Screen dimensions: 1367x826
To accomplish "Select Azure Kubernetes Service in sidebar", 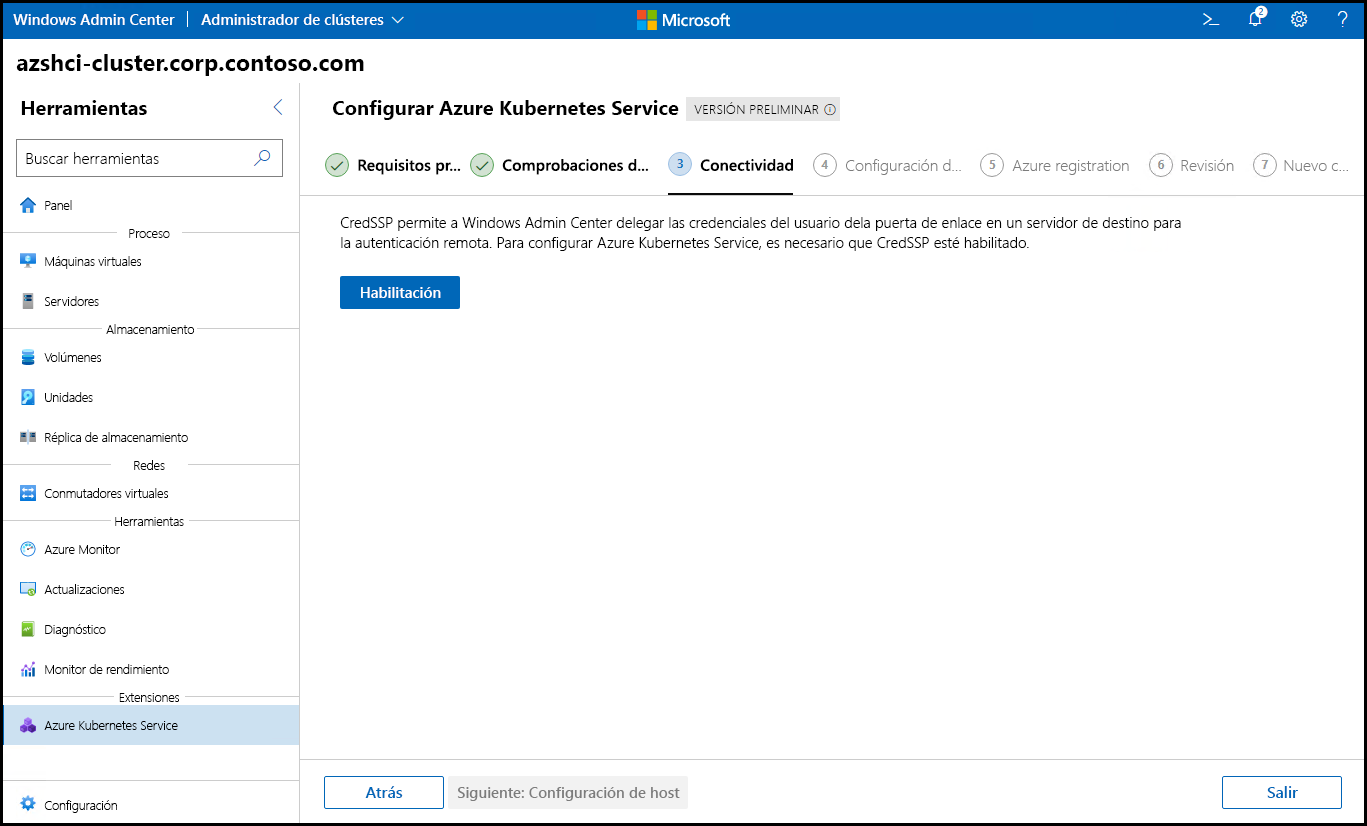I will [151, 725].
